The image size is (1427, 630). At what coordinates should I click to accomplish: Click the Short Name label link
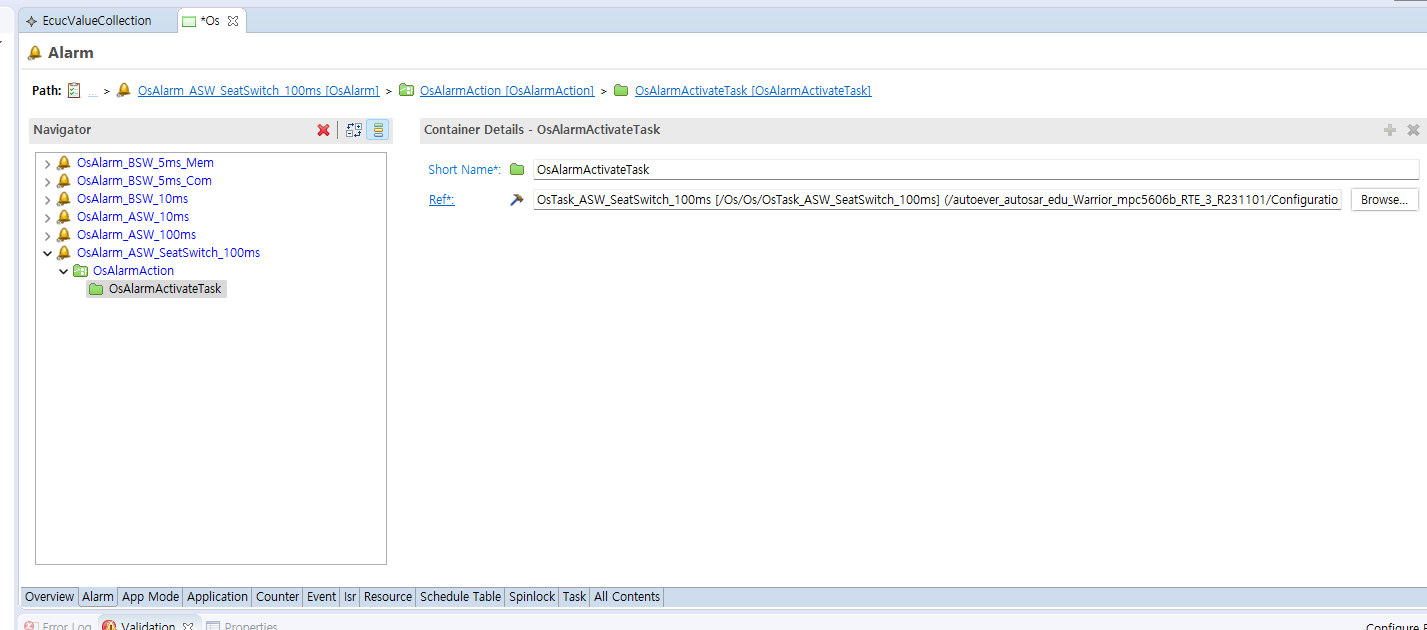click(464, 170)
